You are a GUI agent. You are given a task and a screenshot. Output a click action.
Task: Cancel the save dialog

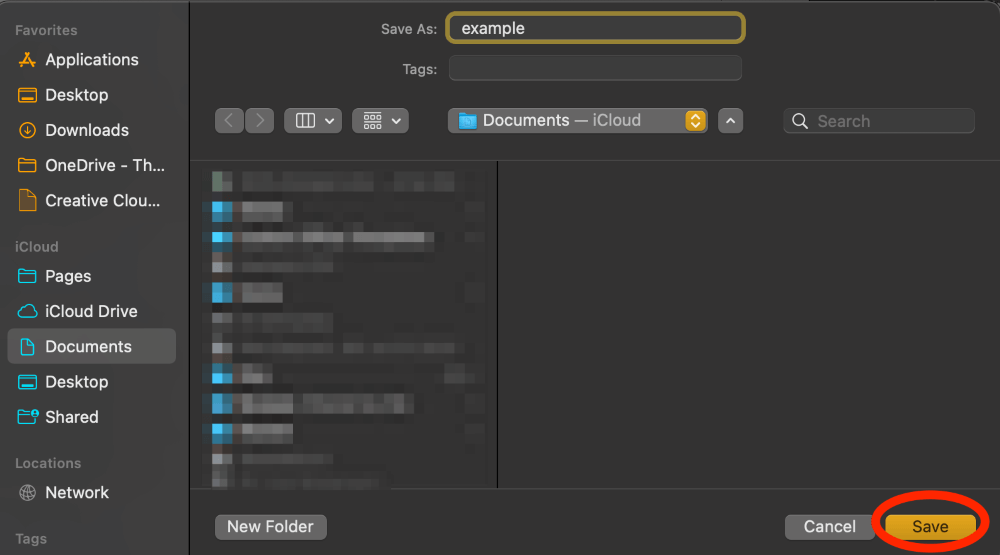pyautogui.click(x=829, y=527)
